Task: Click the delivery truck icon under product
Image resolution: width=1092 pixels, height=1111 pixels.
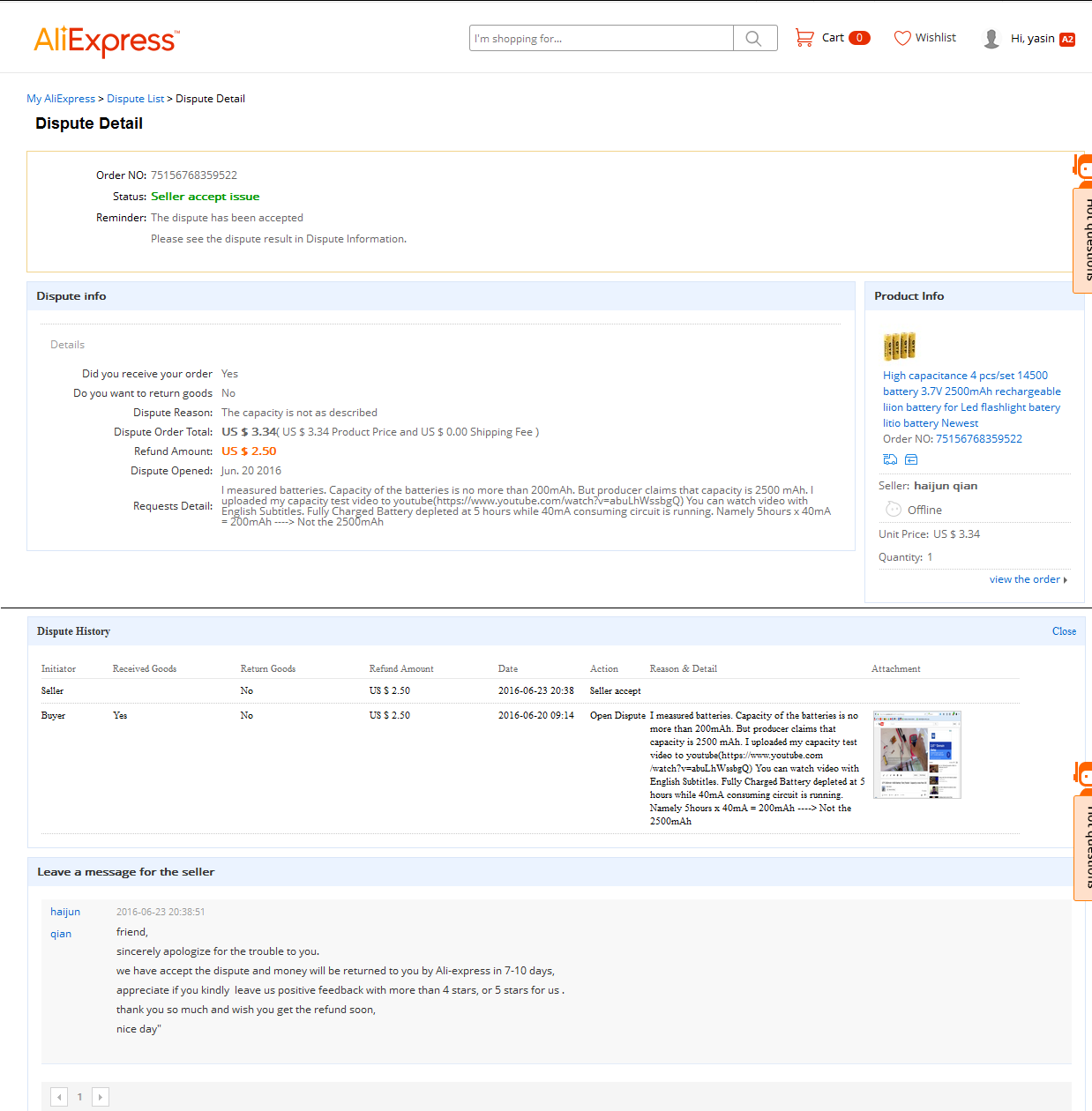Action: coord(890,459)
